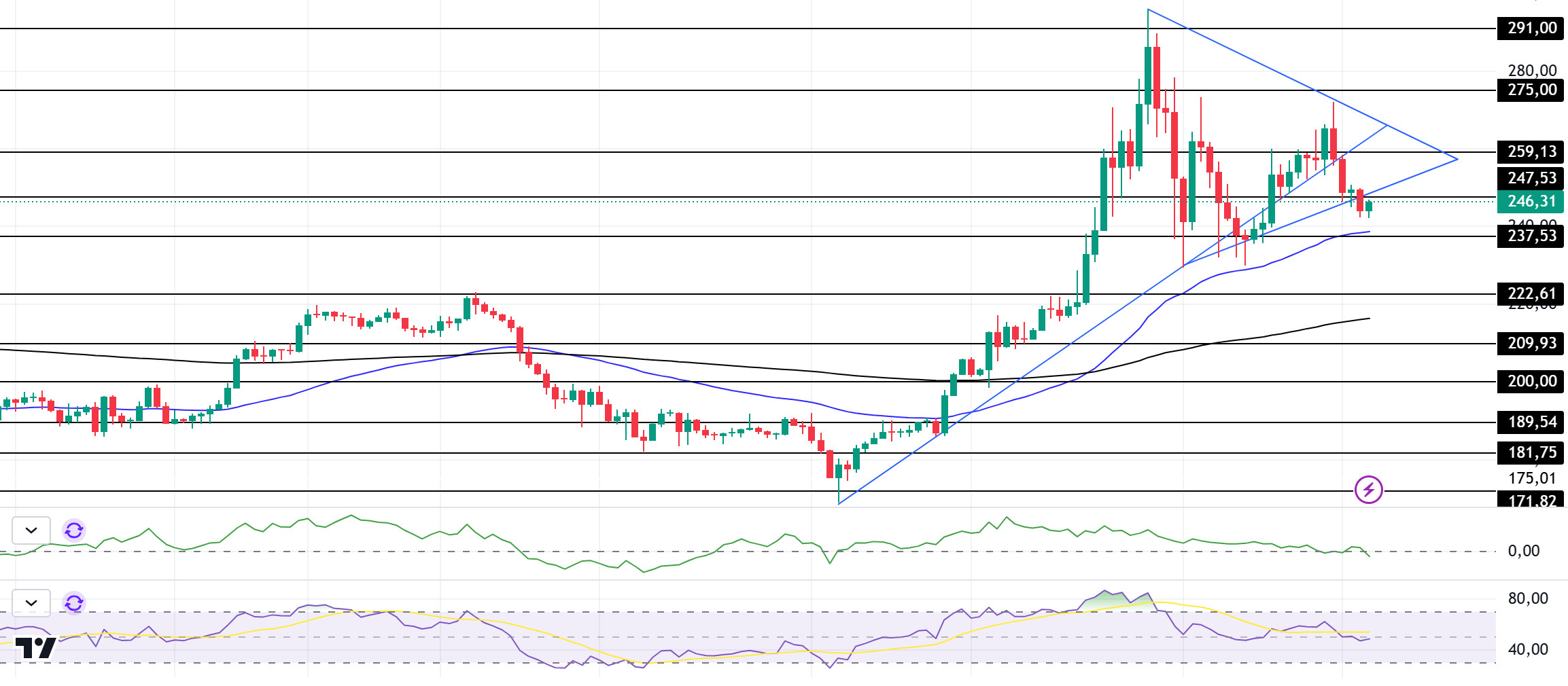Click the 40,00 RSI axis value

[x=1528, y=649]
